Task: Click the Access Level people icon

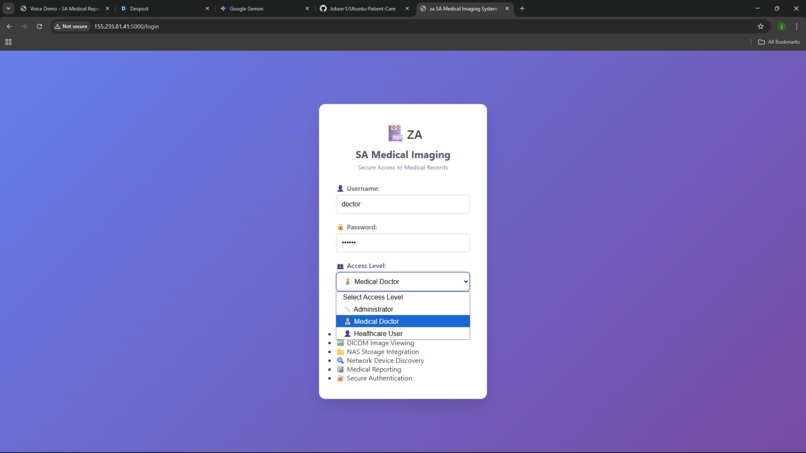Action: pos(340,266)
